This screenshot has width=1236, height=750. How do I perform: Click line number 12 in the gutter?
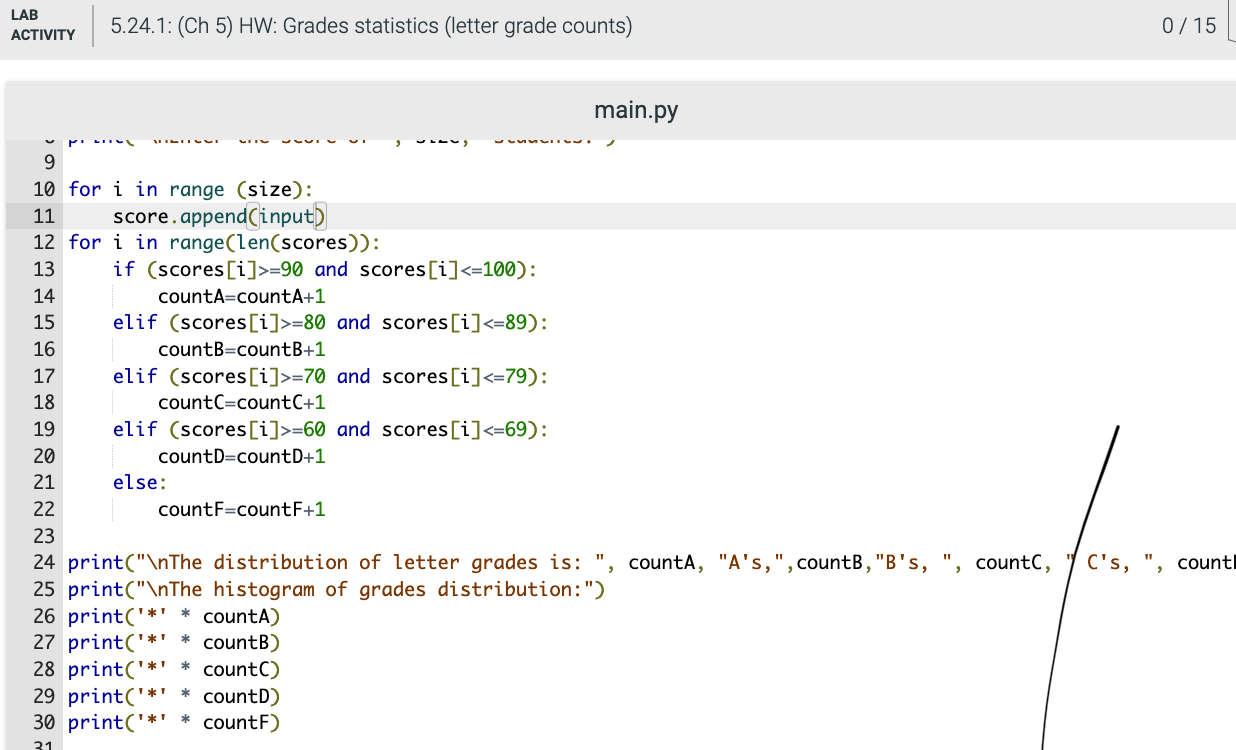click(44, 242)
